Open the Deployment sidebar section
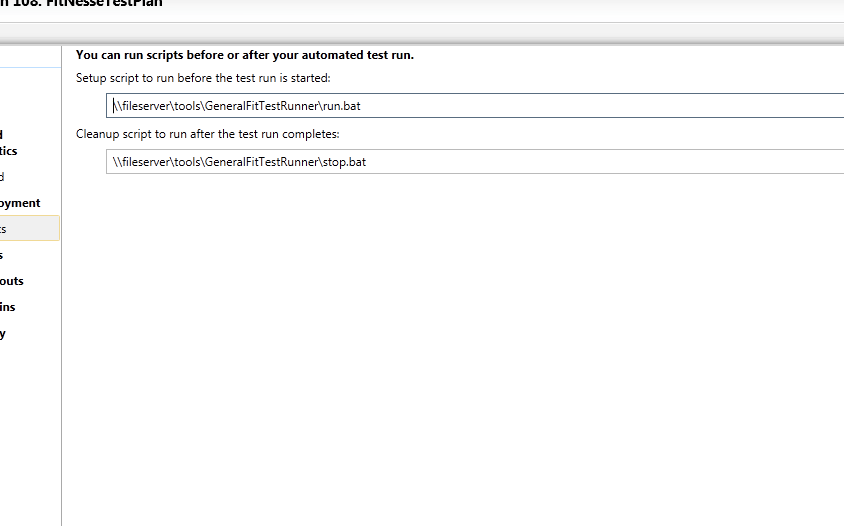Viewport: 844px width, 526px height. pyautogui.click(x=20, y=203)
